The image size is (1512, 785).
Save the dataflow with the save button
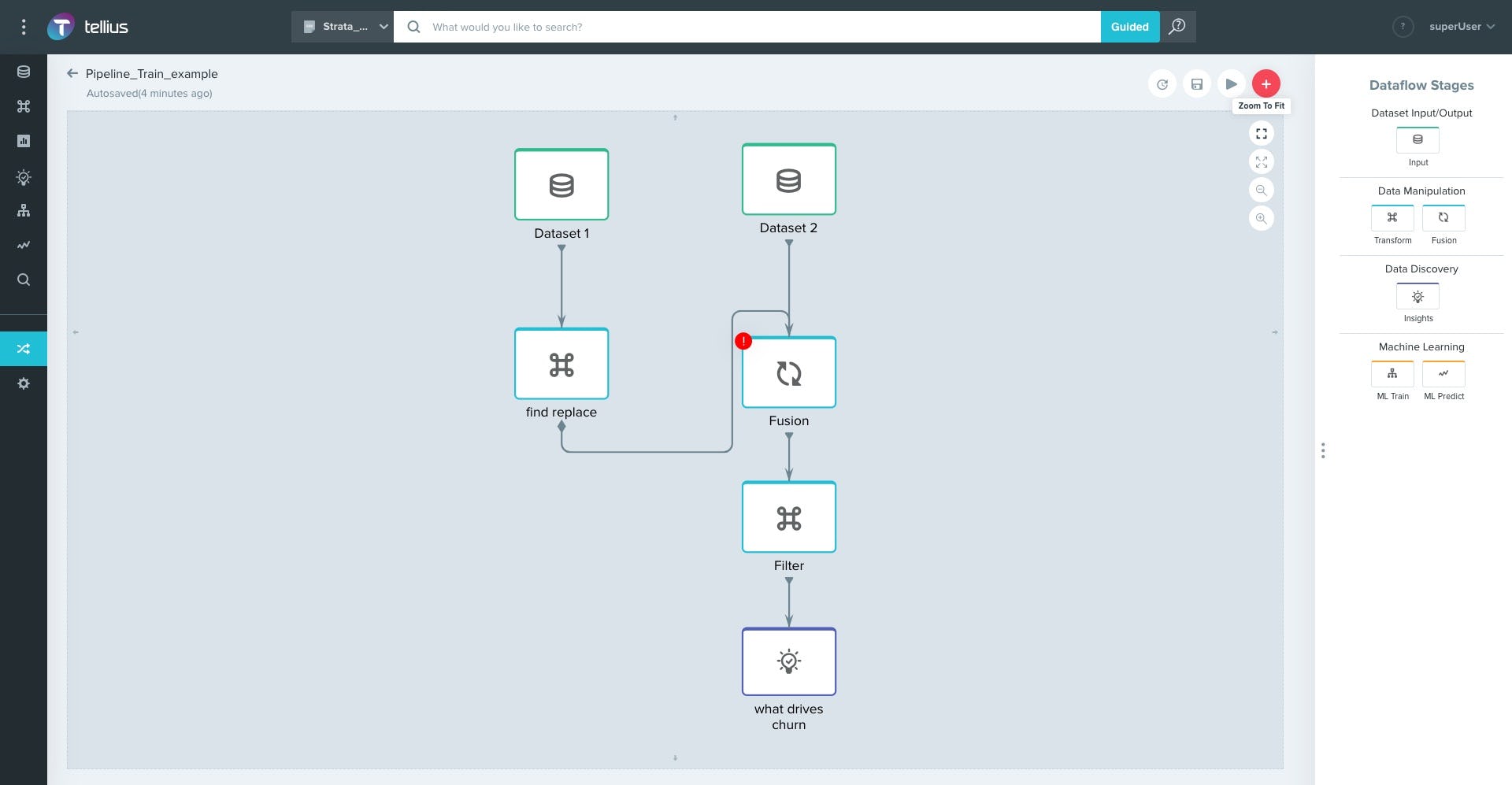pos(1197,83)
